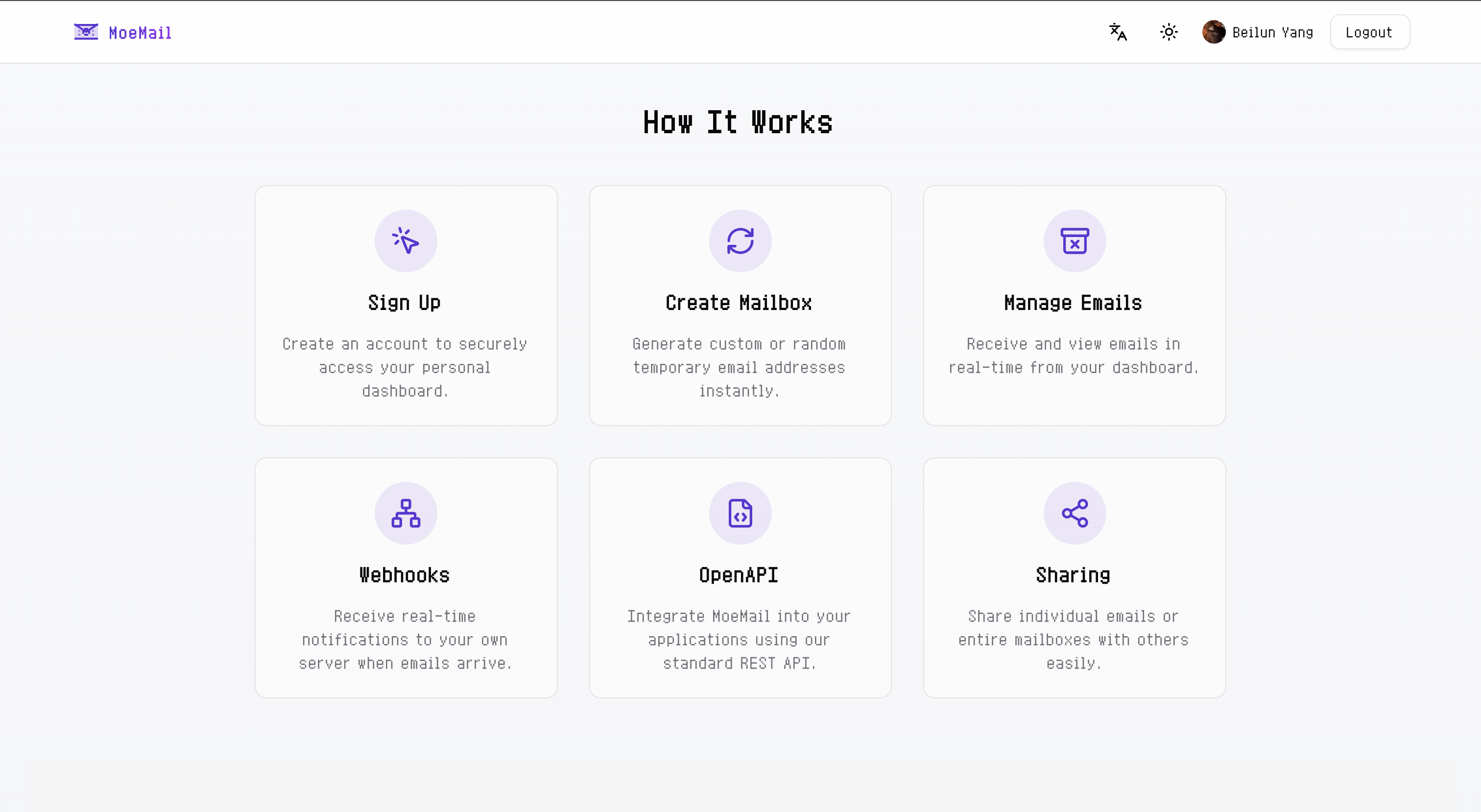
Task: Click the Webhooks card heading
Action: click(404, 575)
